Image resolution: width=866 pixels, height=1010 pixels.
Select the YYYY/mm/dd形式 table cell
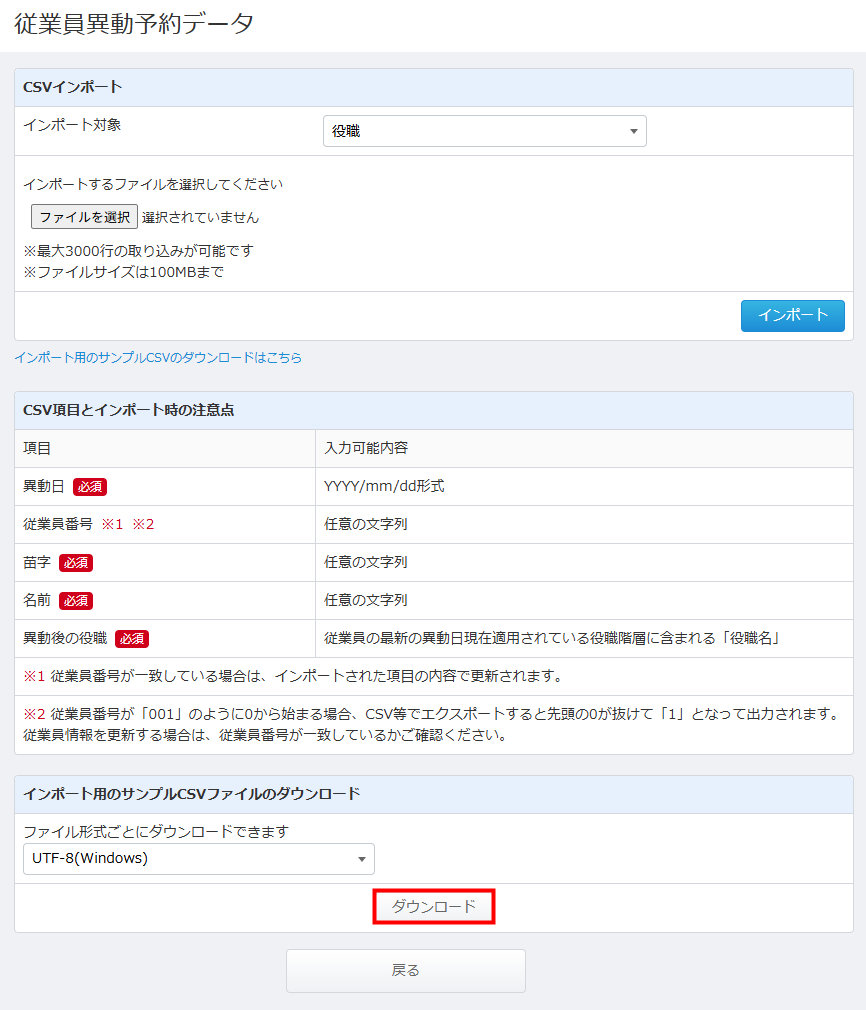click(384, 487)
